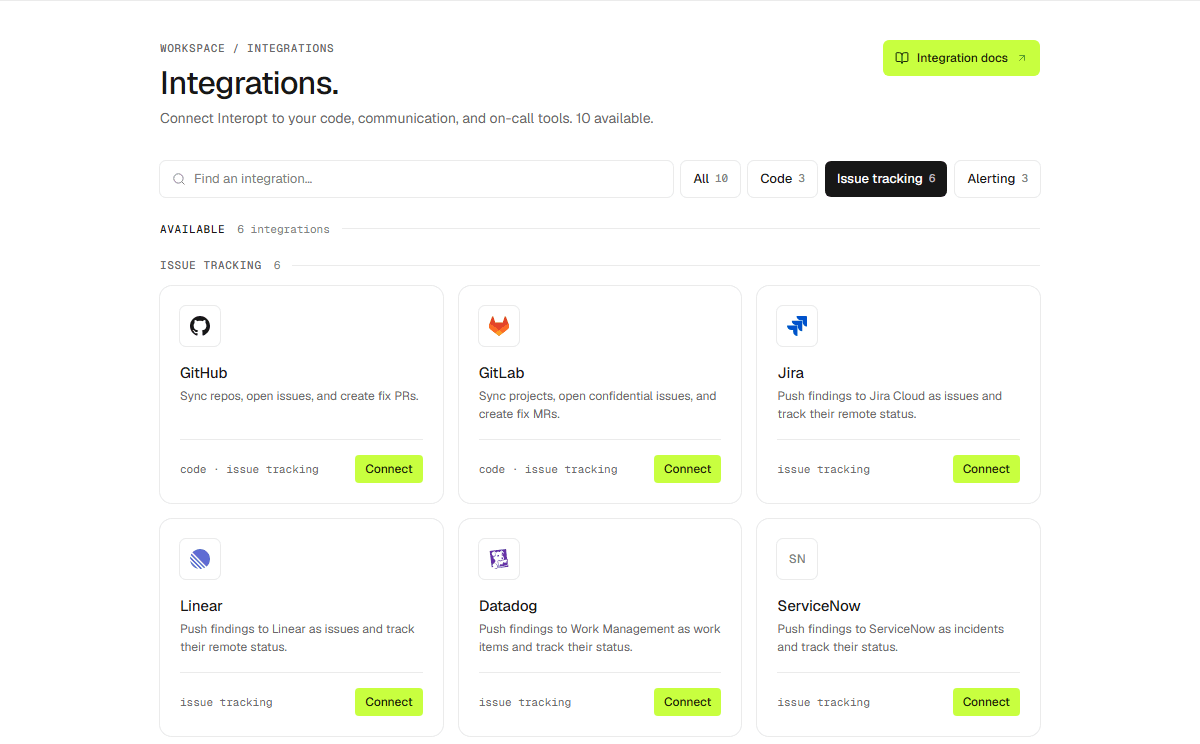Click the Linear logo icon

[x=200, y=559]
